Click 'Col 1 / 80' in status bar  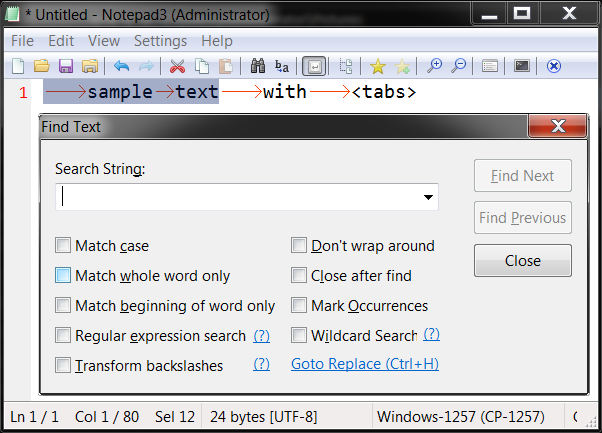click(x=107, y=417)
